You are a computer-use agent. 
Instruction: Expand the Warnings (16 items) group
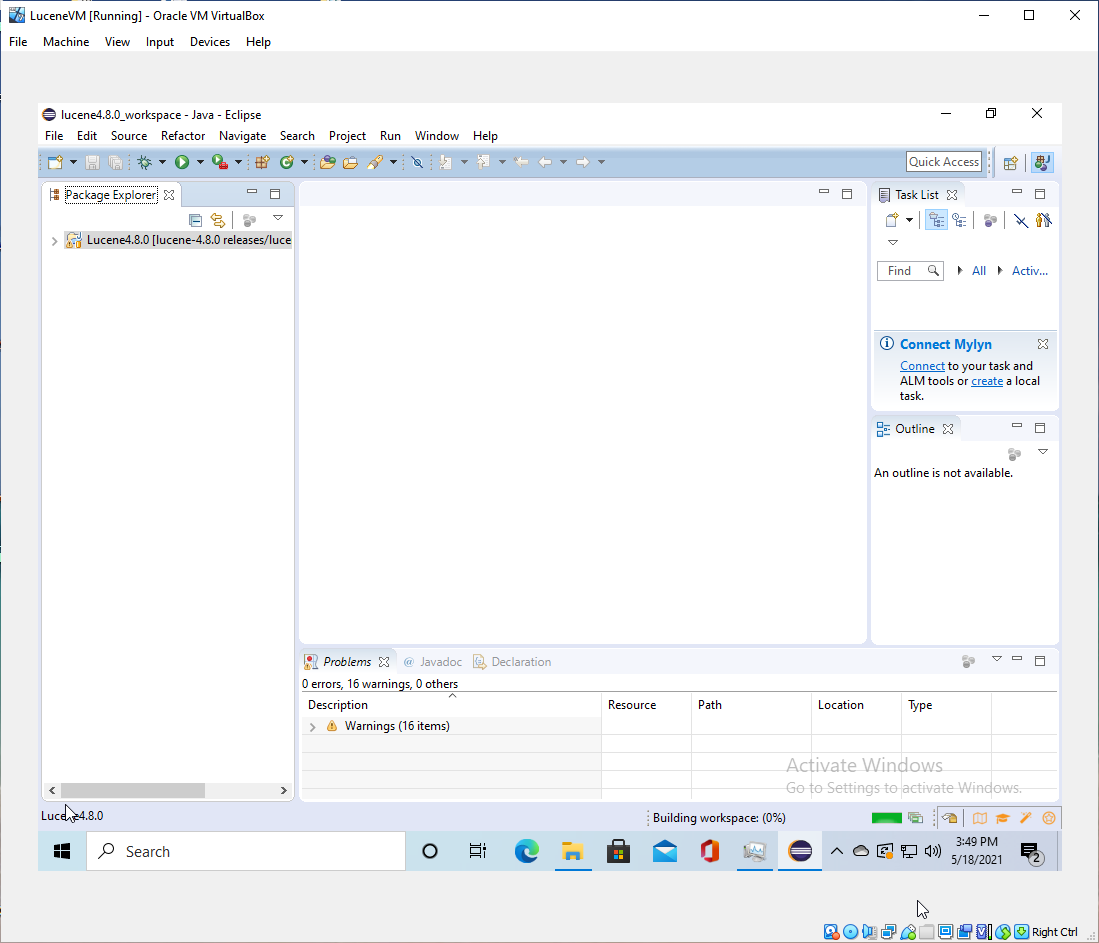point(312,727)
